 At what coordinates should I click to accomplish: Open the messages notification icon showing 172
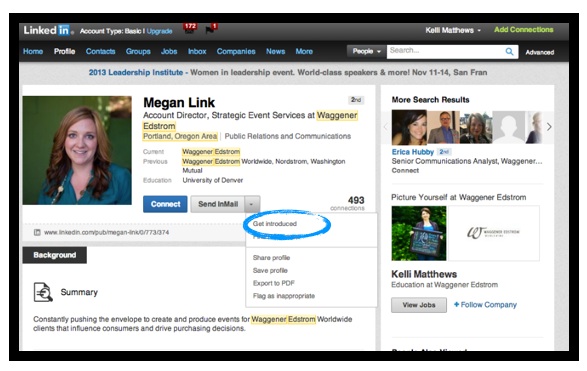point(190,28)
